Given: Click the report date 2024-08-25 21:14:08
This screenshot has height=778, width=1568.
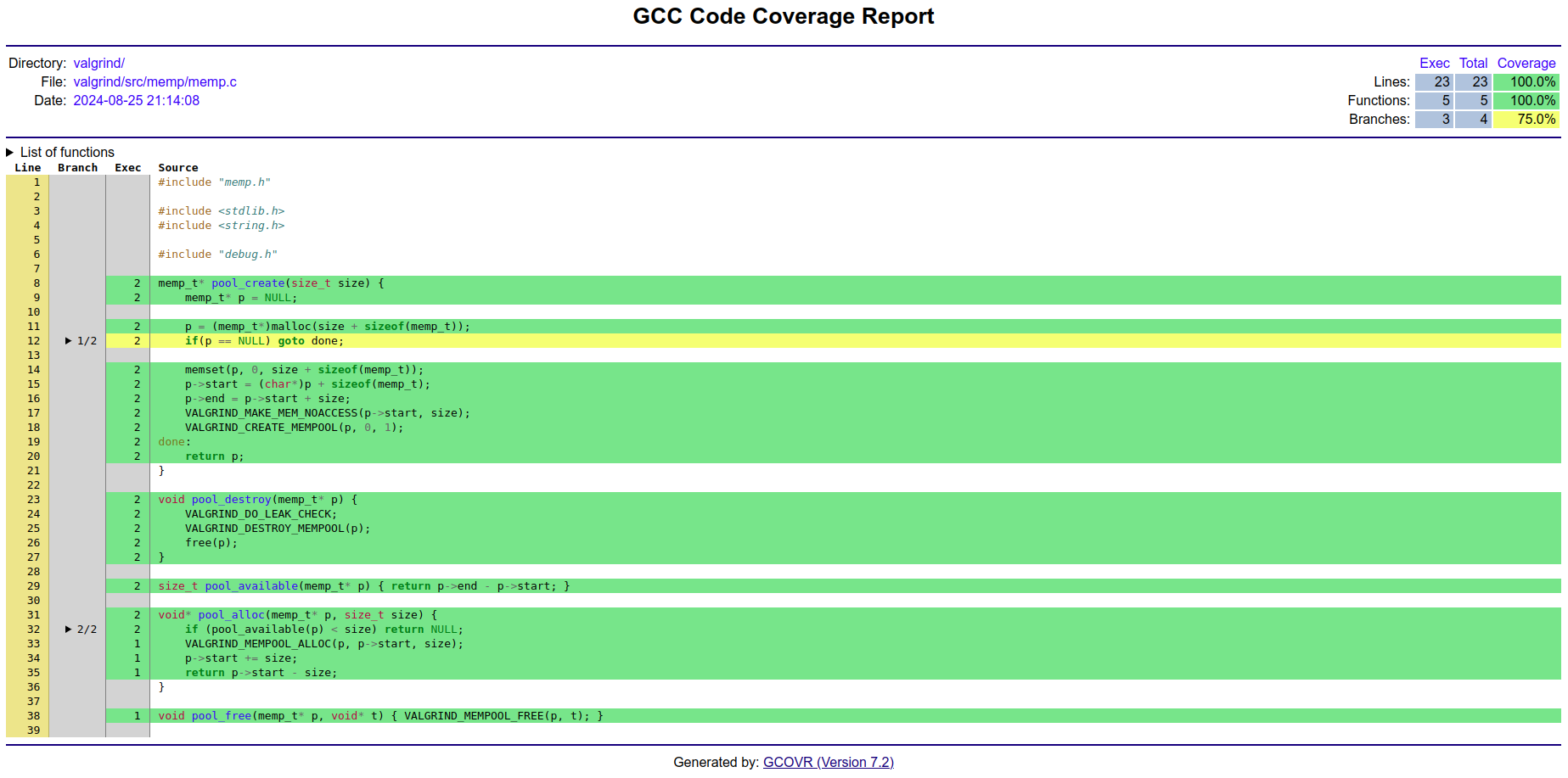Looking at the screenshot, I should (136, 101).
